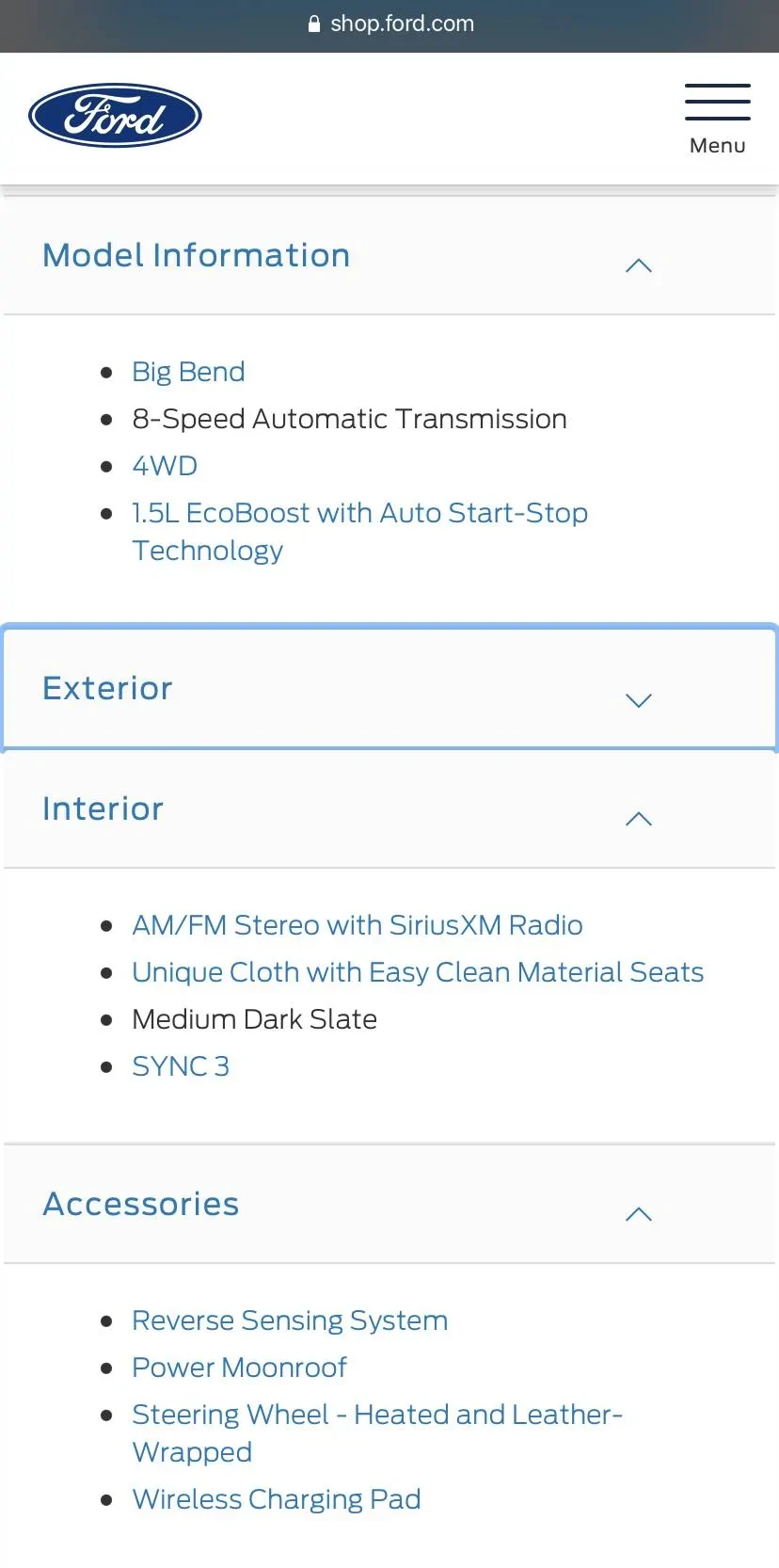Collapse the Interior section chevron
Image resolution: width=779 pixels, height=1568 pixels.
638,819
